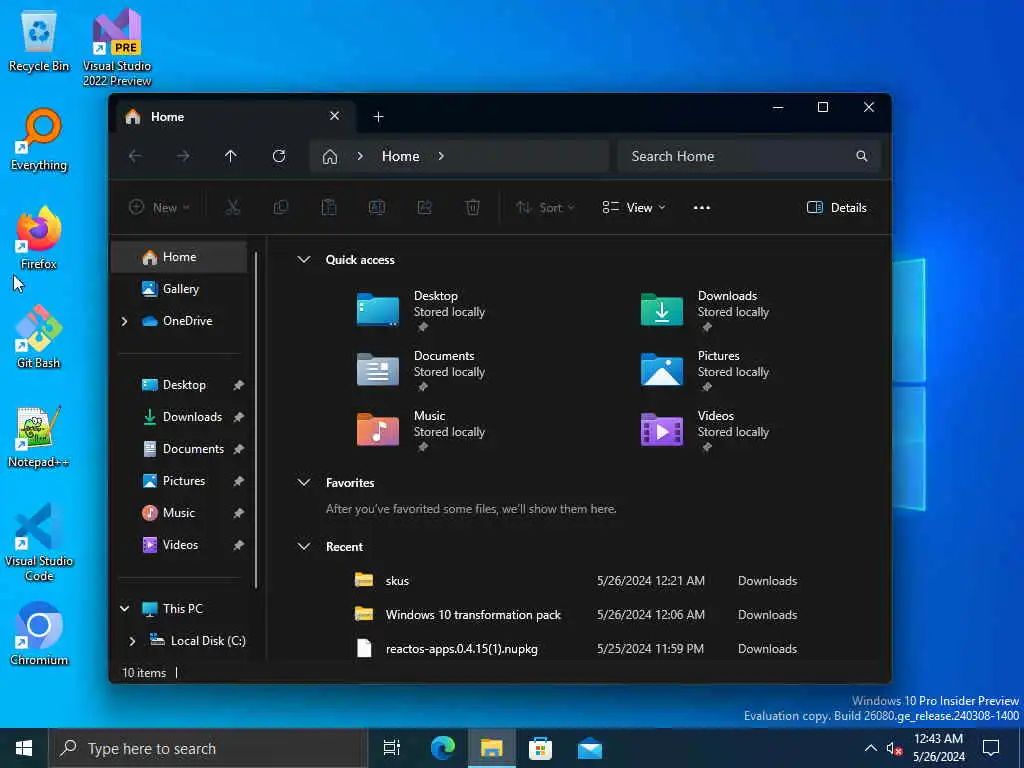This screenshot has width=1024, height=768.
Task: Click the Cut toolbar icon
Action: click(x=232, y=208)
